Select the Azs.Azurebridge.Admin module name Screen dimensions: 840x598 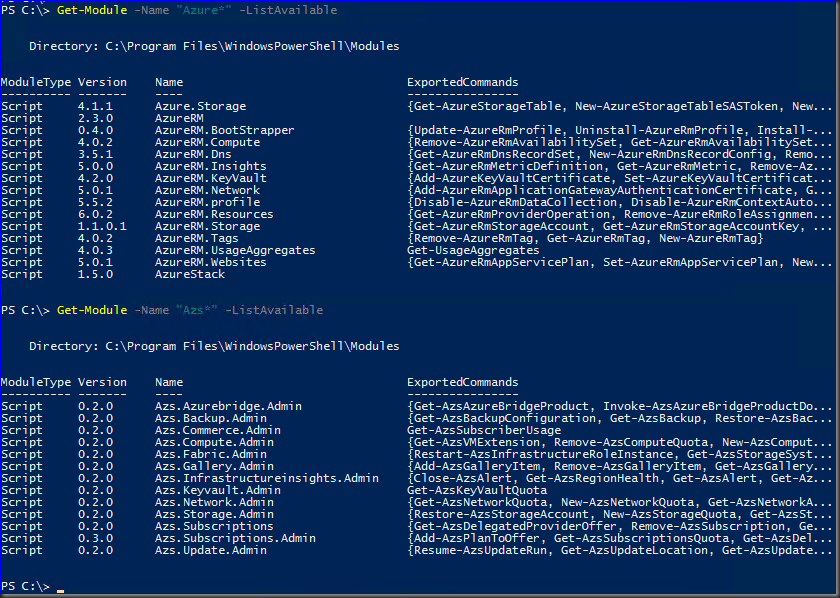[227, 406]
